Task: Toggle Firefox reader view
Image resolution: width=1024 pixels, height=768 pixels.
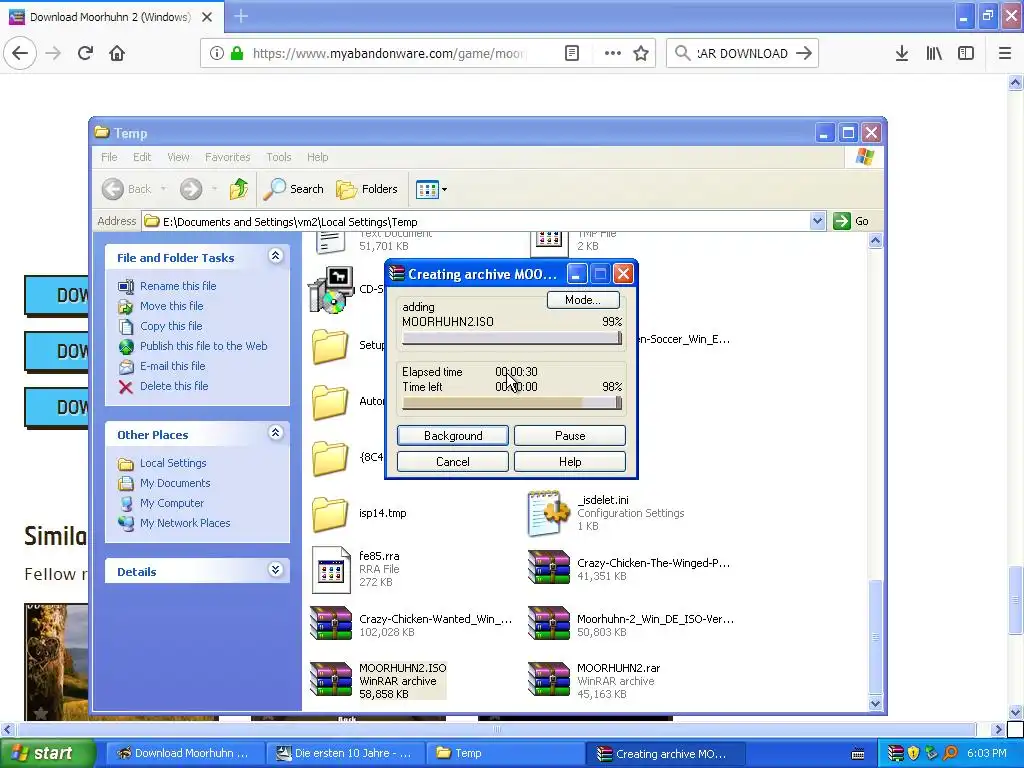Action: [572, 53]
